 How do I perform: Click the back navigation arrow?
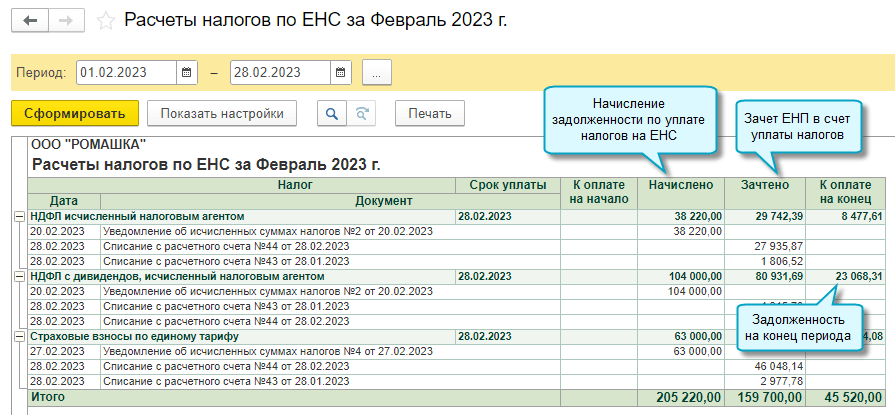[29, 21]
